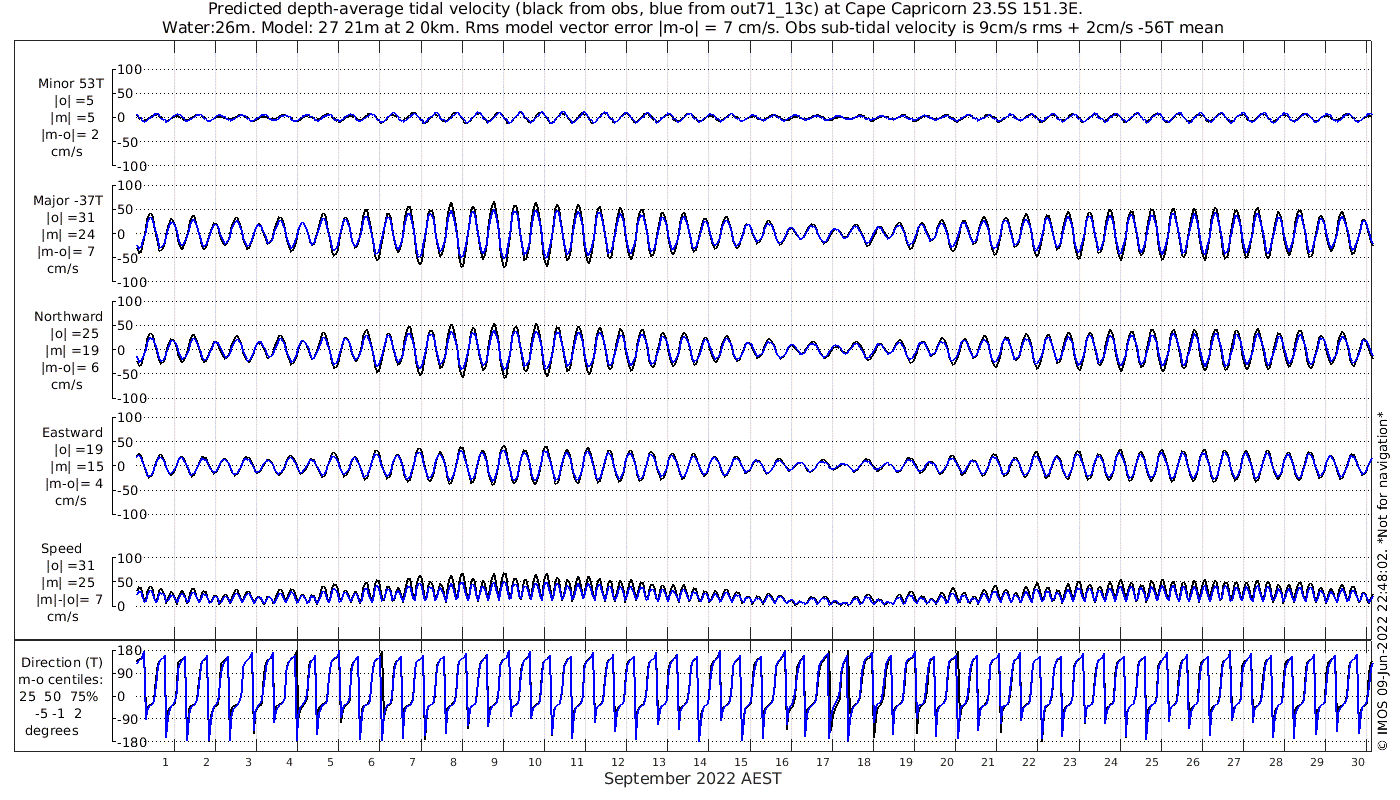The image size is (1400, 800).
Task: Select the 'Direction (T)' panel label
Action: point(64,662)
